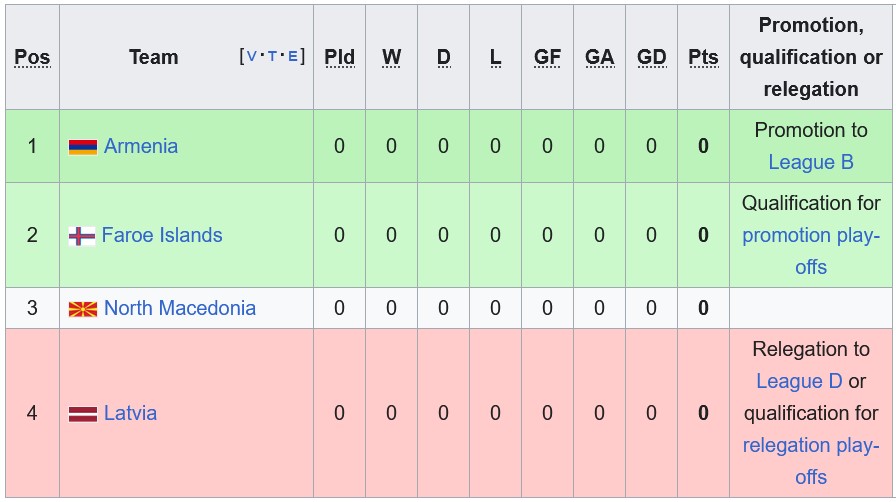Image resolution: width=896 pixels, height=502 pixels.
Task: Open the Armenia team link
Action: click(x=141, y=146)
